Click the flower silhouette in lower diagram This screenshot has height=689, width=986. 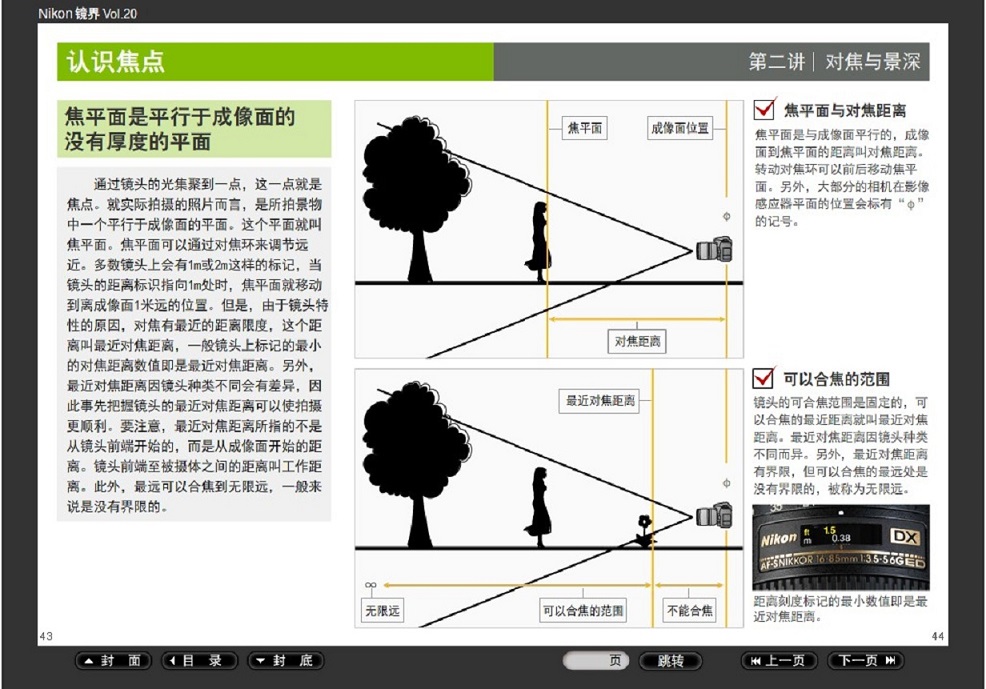point(645,529)
